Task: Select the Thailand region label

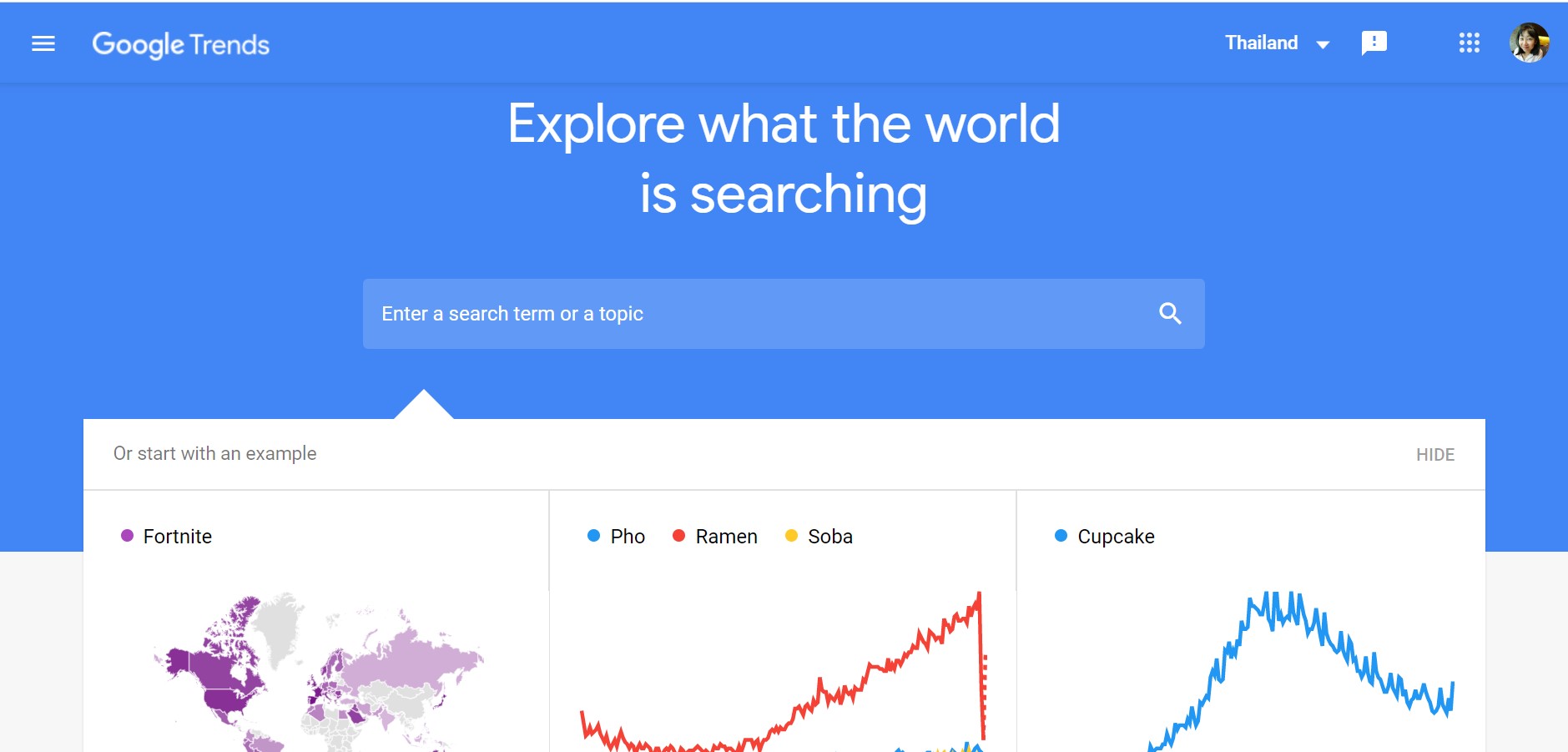Action: pos(1261,43)
